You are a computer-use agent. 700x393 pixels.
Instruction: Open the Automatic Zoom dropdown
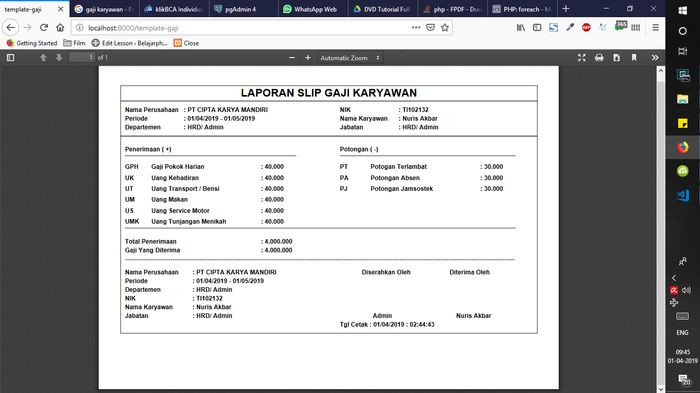click(350, 58)
